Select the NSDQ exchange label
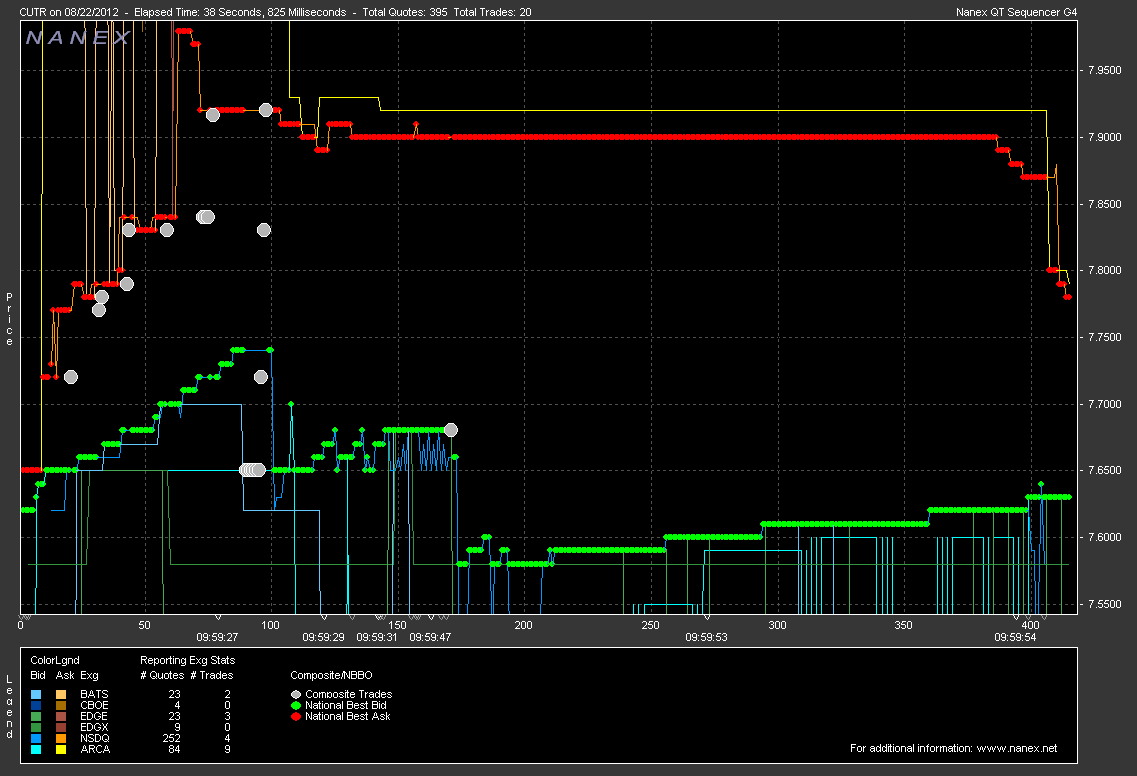 click(94, 738)
